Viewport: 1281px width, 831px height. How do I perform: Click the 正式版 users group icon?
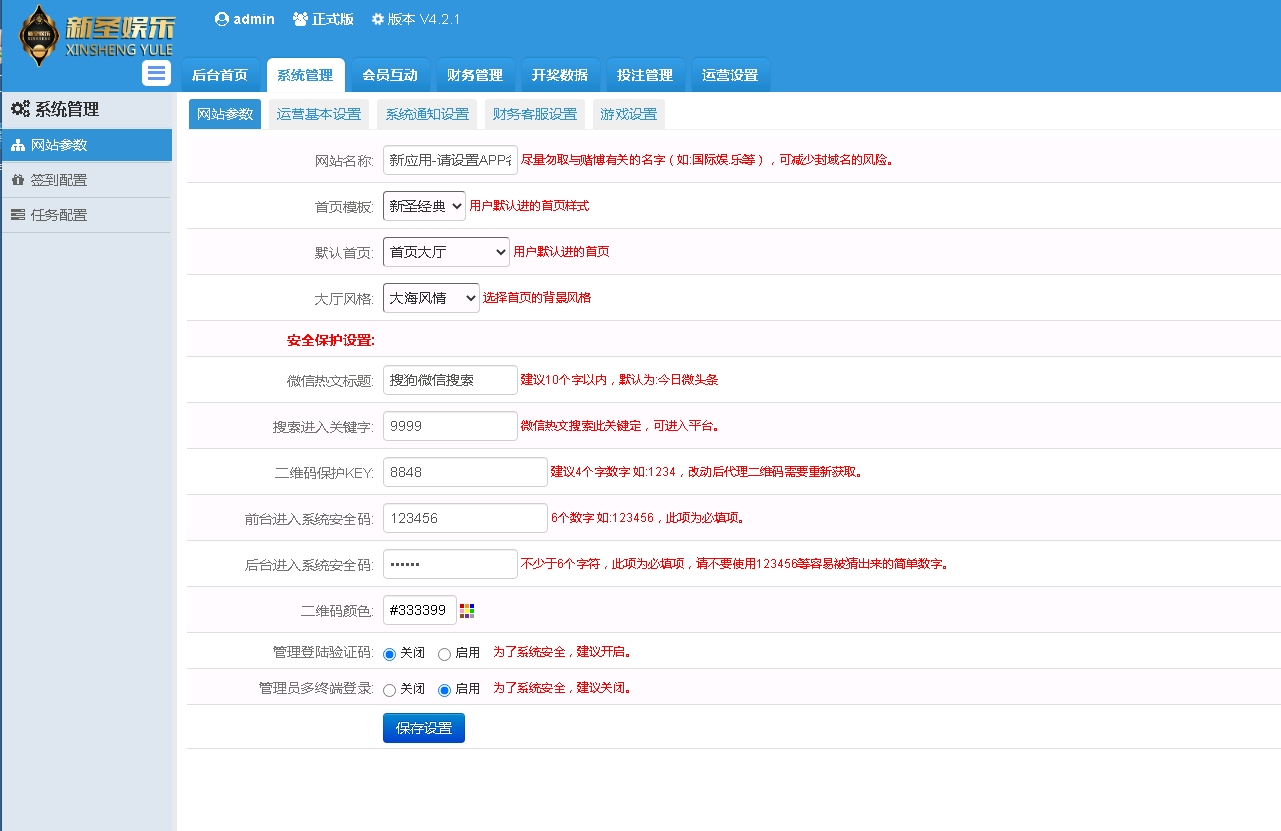[x=300, y=19]
